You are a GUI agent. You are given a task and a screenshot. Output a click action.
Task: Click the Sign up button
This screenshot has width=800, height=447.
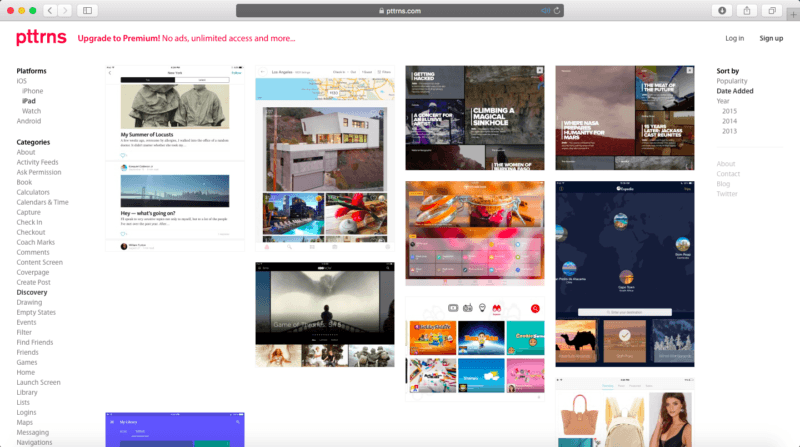771,38
